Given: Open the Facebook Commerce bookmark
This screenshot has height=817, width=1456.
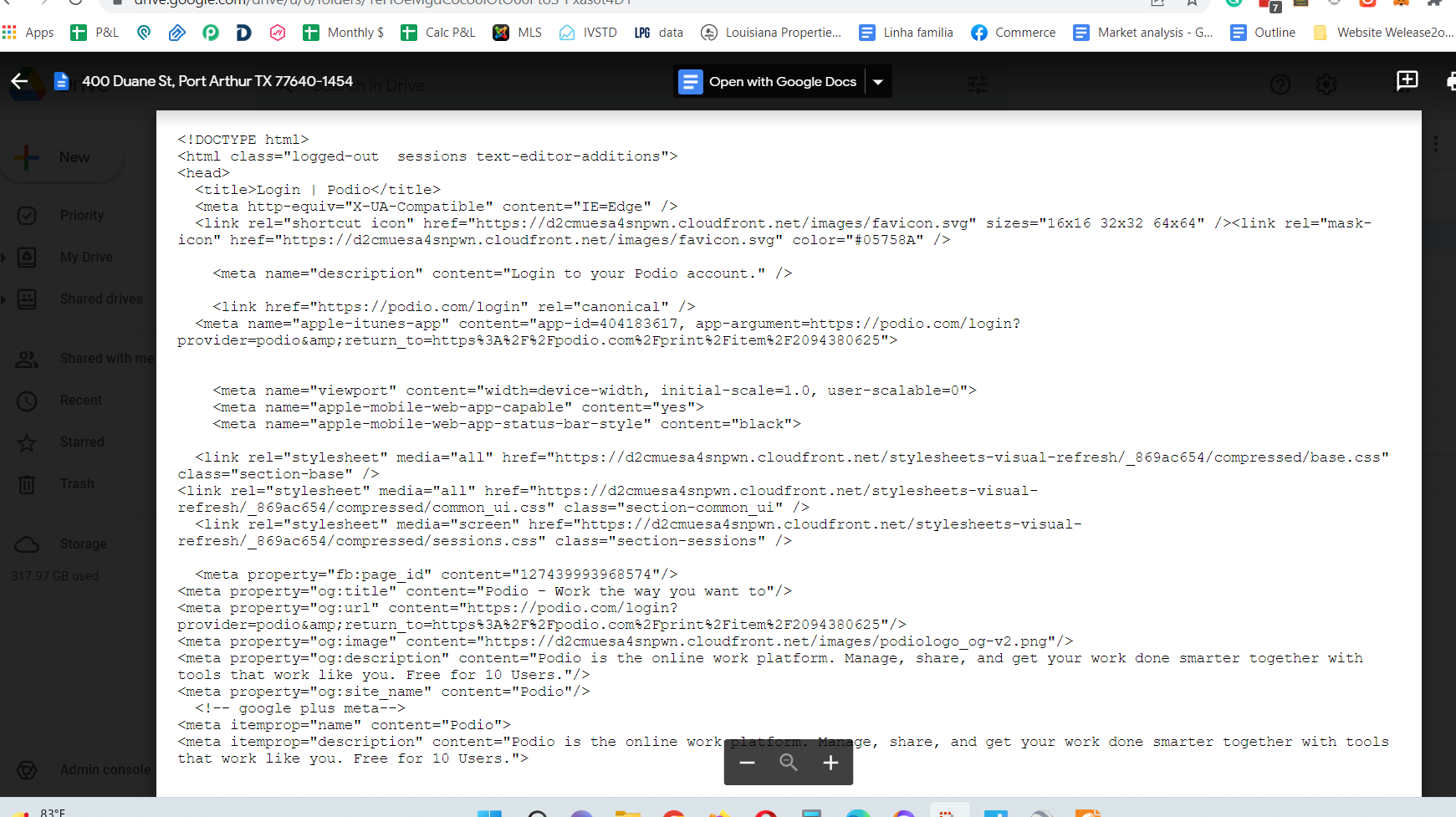Looking at the screenshot, I should click(1014, 33).
